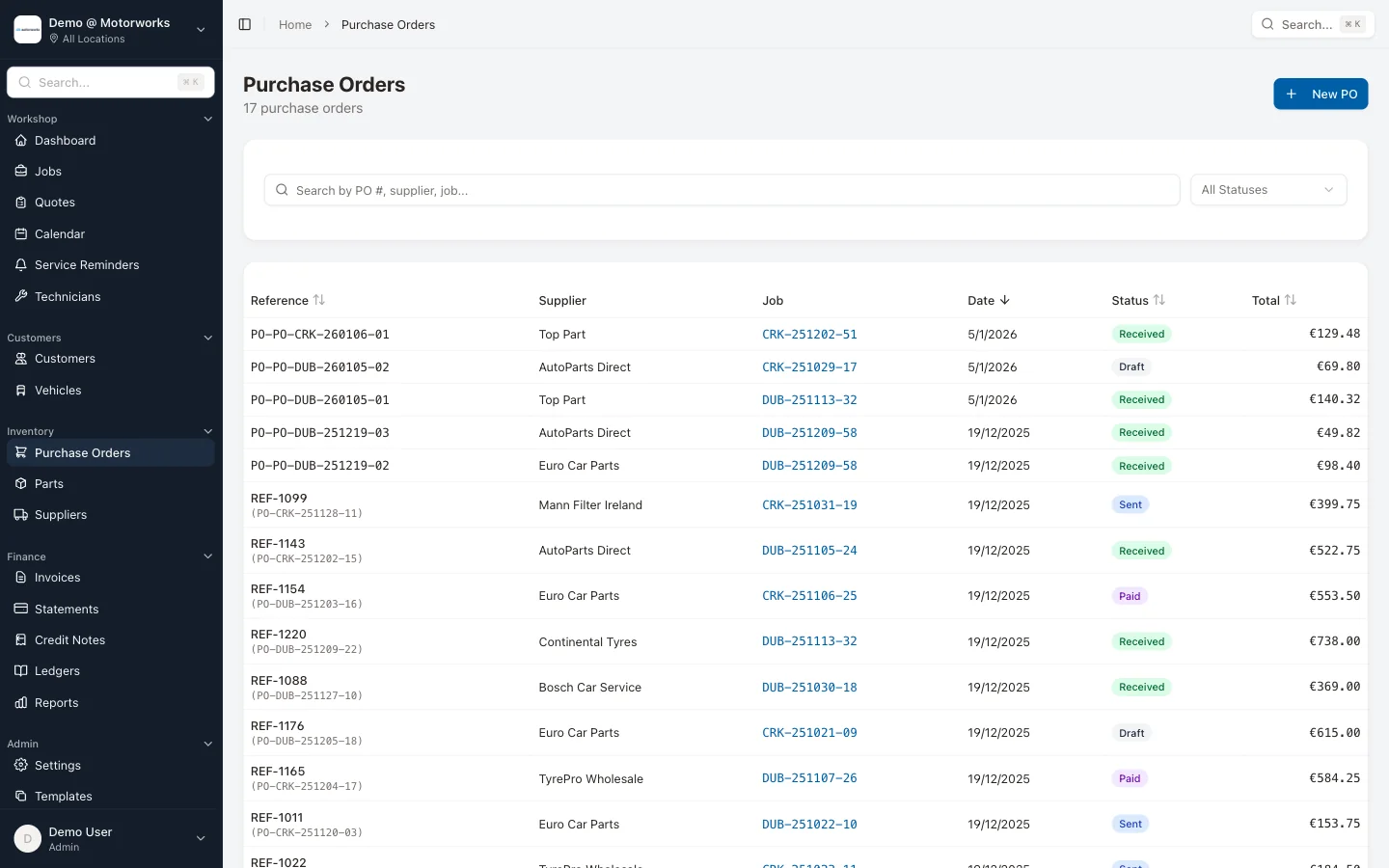Open Service Reminders via its bell icon
1389x868 pixels.
(x=19, y=264)
